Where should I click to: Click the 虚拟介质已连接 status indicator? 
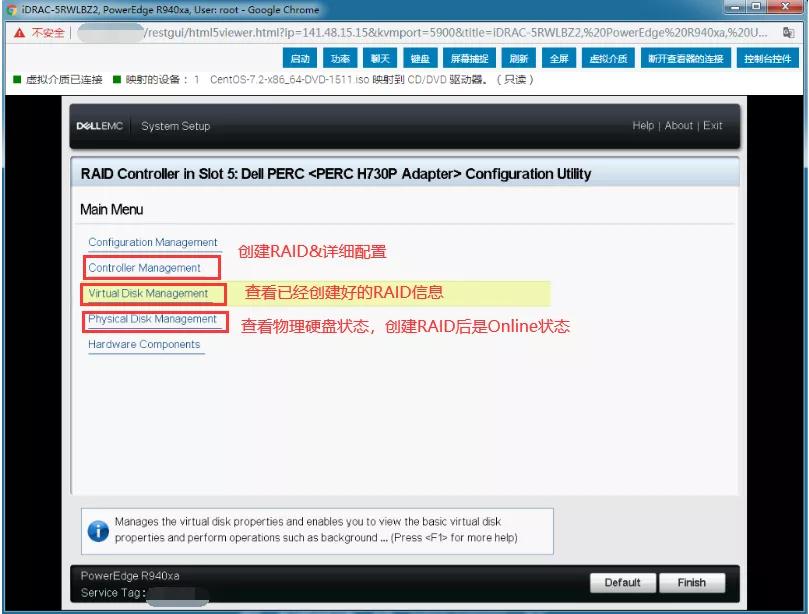pyautogui.click(x=58, y=79)
